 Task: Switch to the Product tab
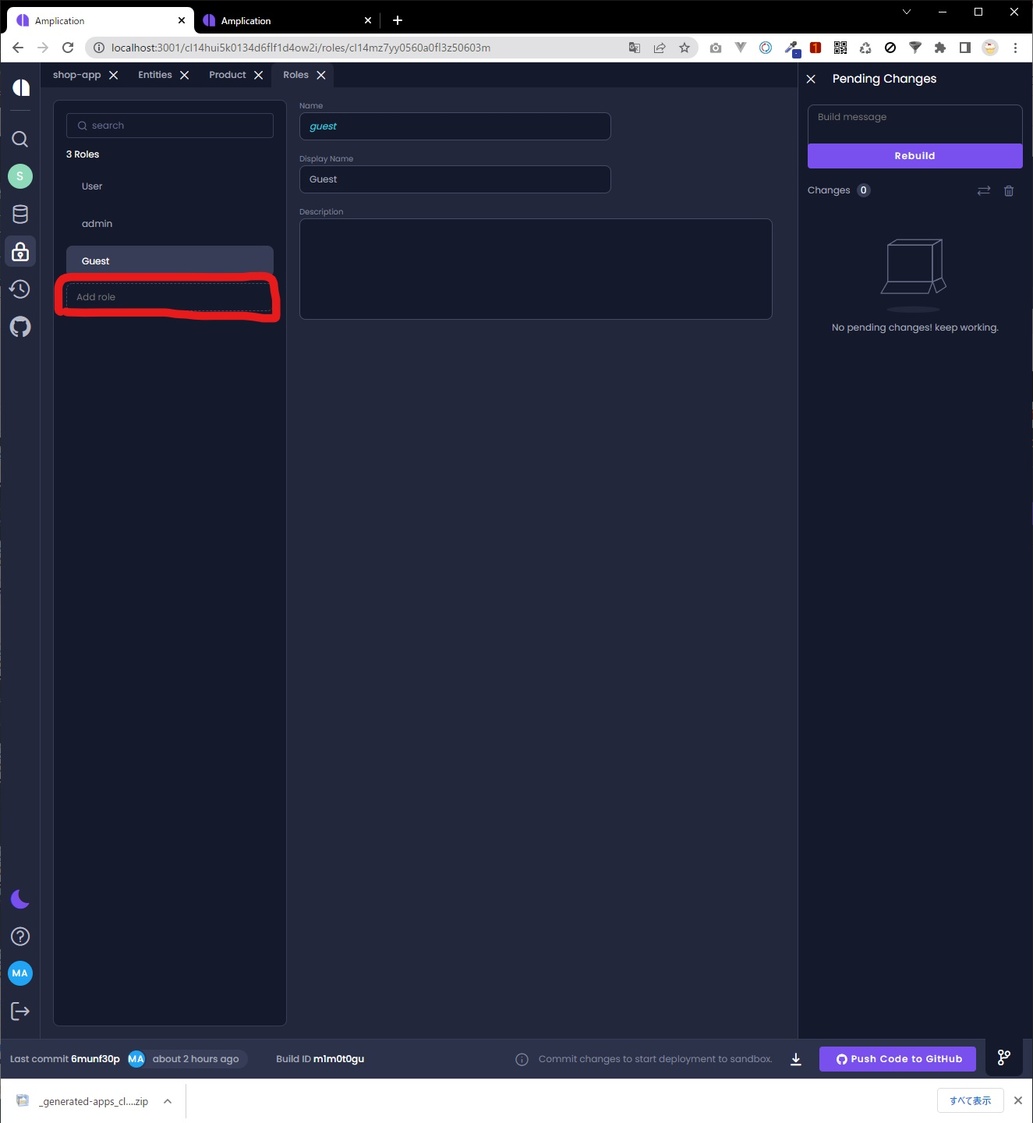click(x=227, y=74)
